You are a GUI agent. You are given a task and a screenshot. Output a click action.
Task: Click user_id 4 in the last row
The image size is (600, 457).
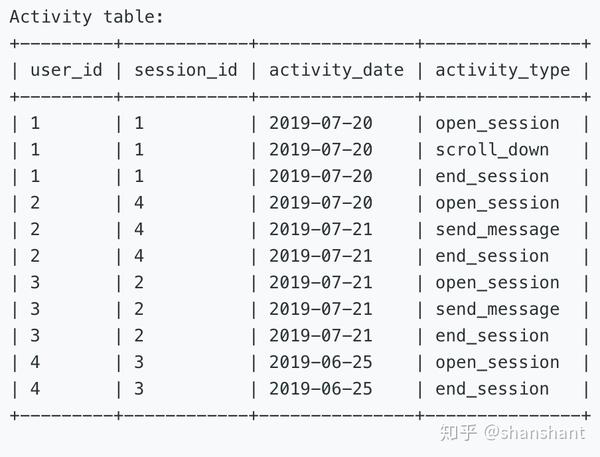click(35, 389)
